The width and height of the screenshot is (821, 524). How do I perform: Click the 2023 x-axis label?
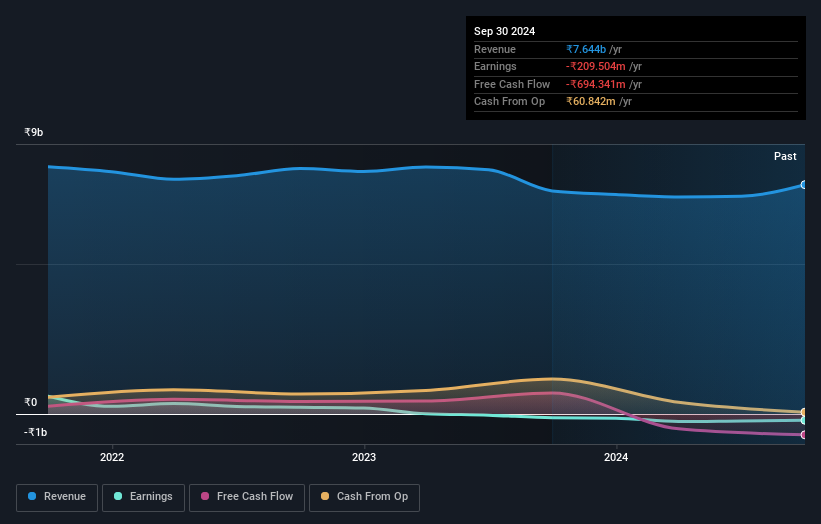click(364, 457)
